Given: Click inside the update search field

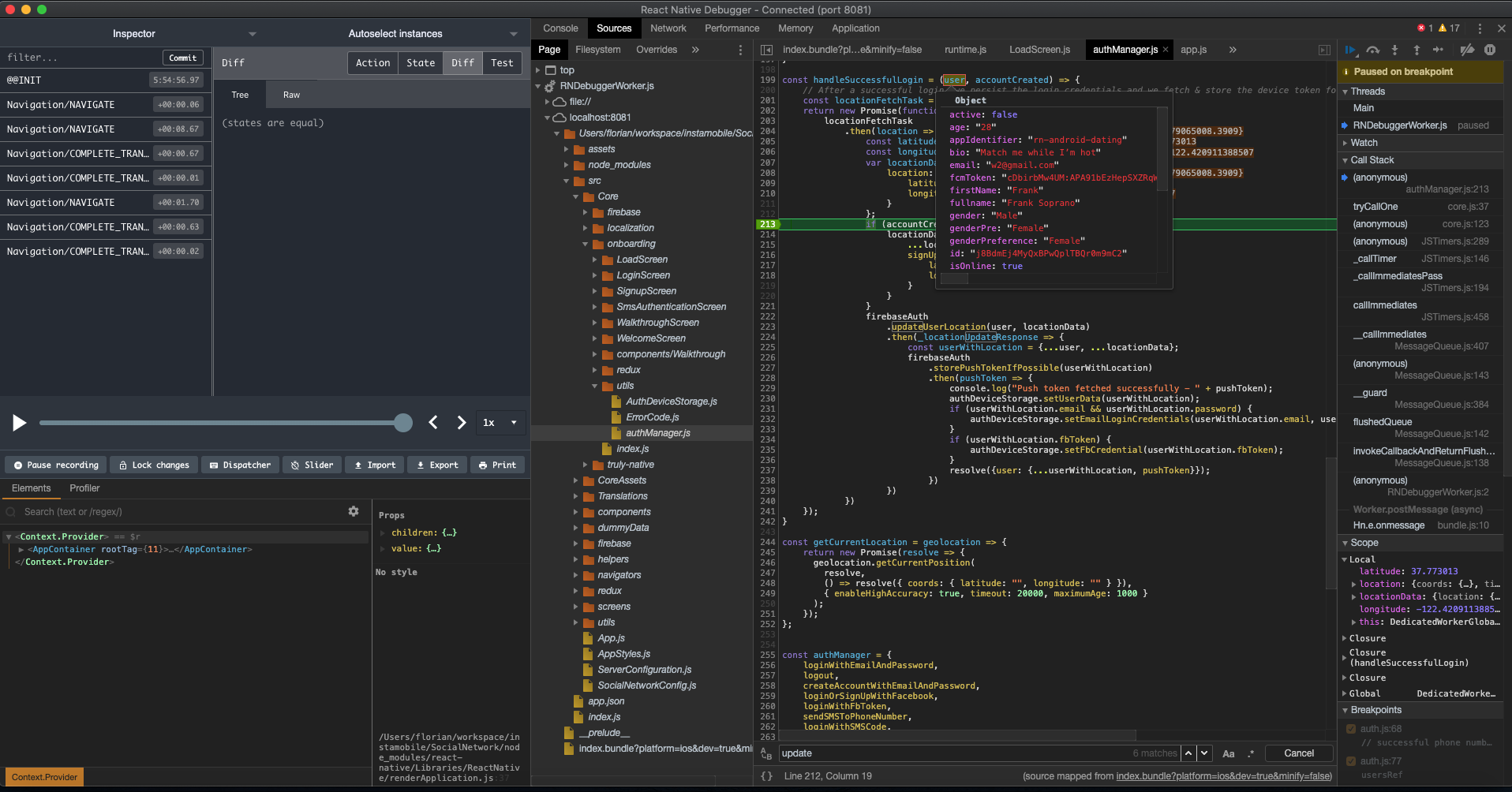Looking at the screenshot, I should pyautogui.click(x=908, y=753).
